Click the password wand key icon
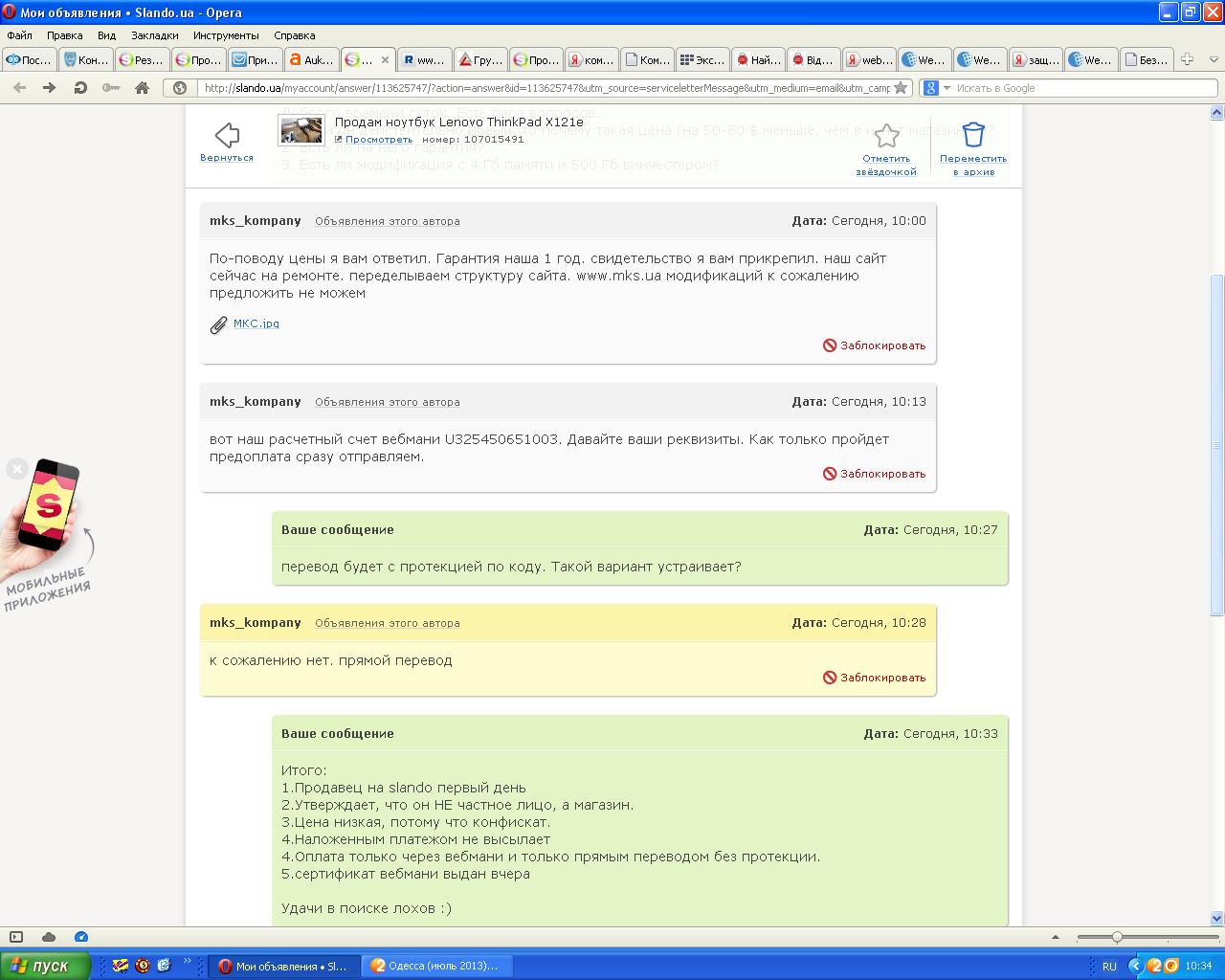Viewport: 1225px width, 980px height. pos(111,88)
